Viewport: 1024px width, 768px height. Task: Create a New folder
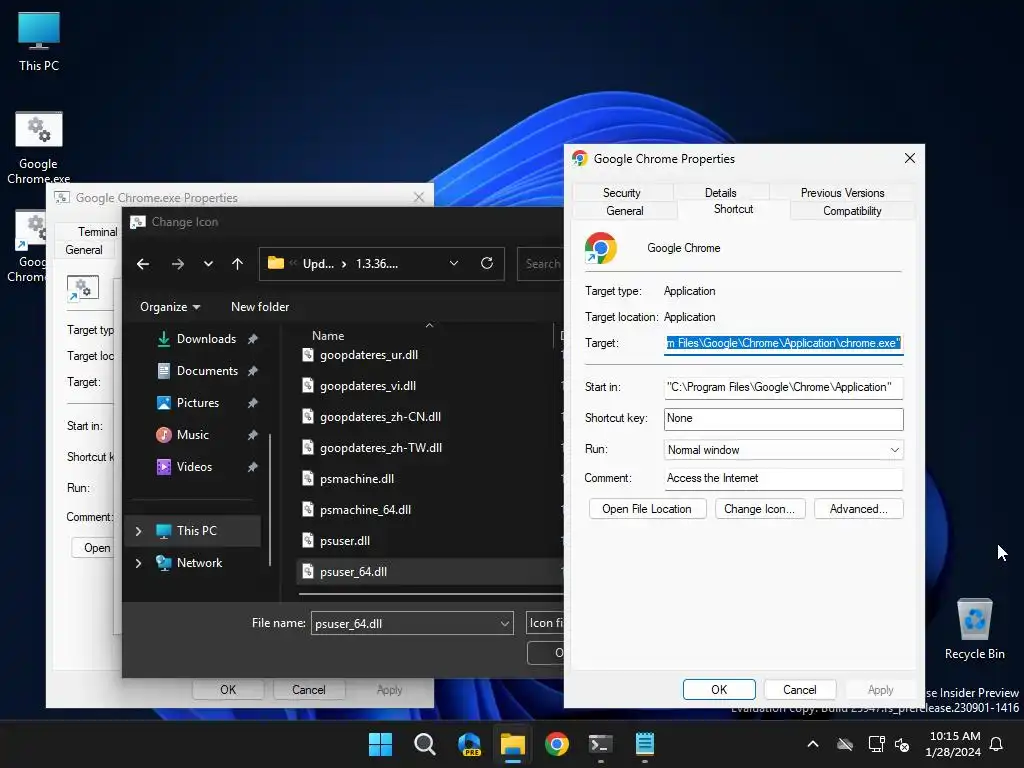tap(260, 307)
